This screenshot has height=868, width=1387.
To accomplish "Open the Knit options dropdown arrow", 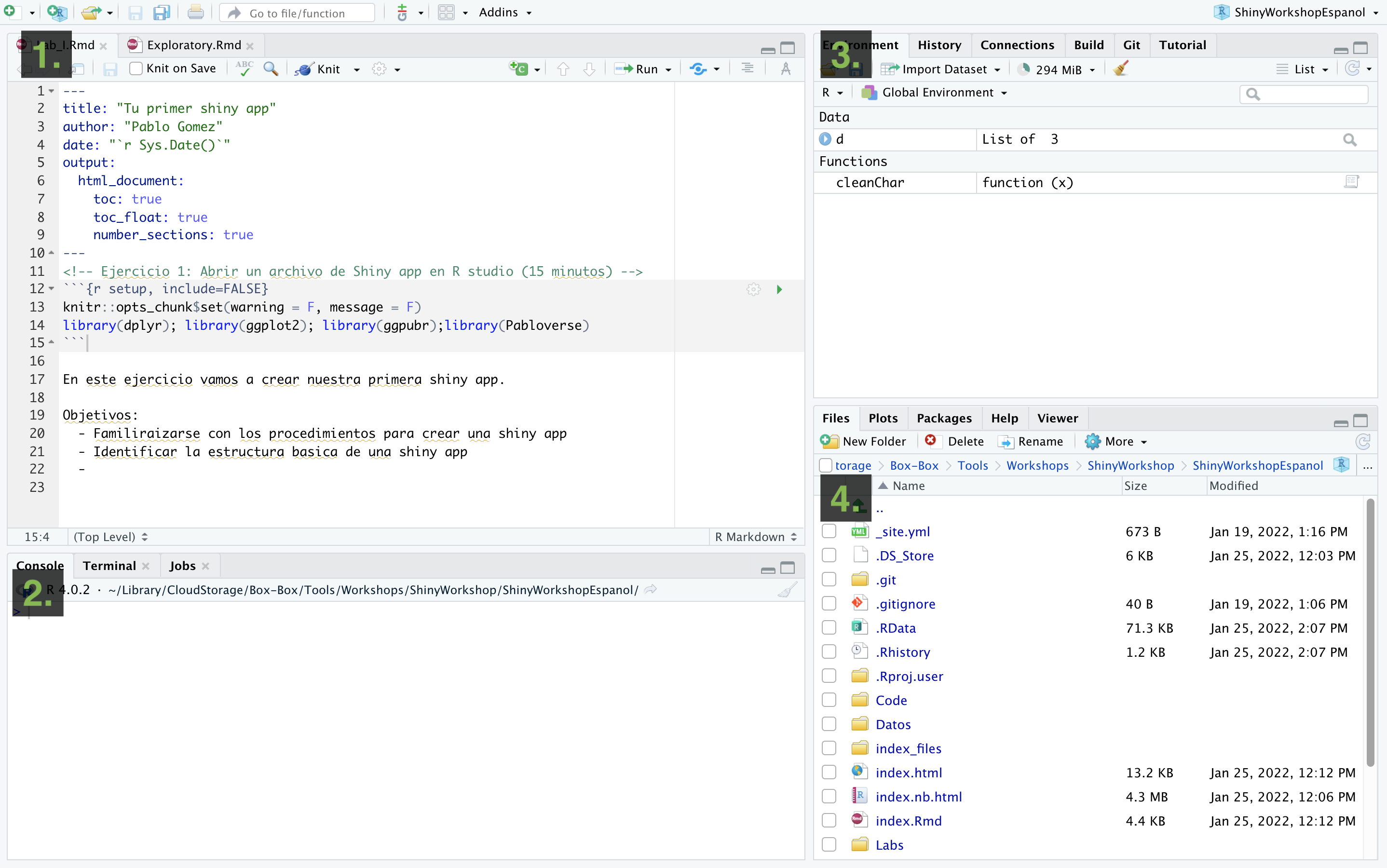I will point(356,69).
